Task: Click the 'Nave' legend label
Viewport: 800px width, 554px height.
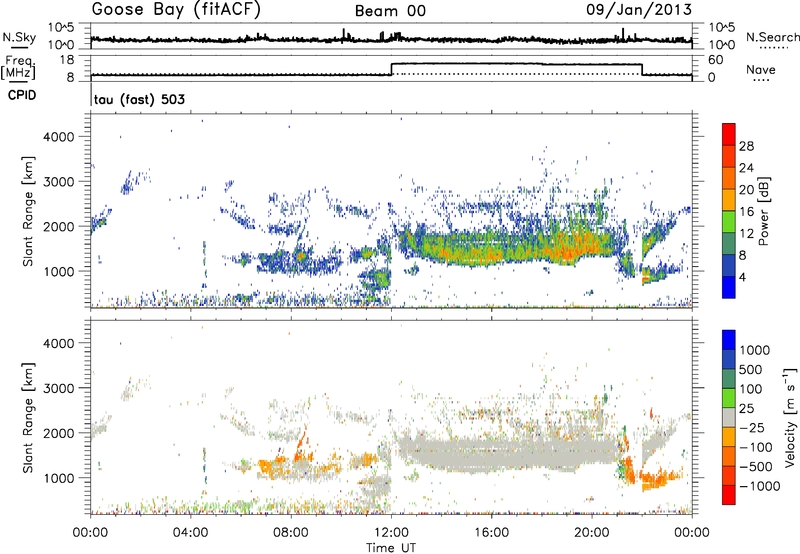Action: pos(761,70)
